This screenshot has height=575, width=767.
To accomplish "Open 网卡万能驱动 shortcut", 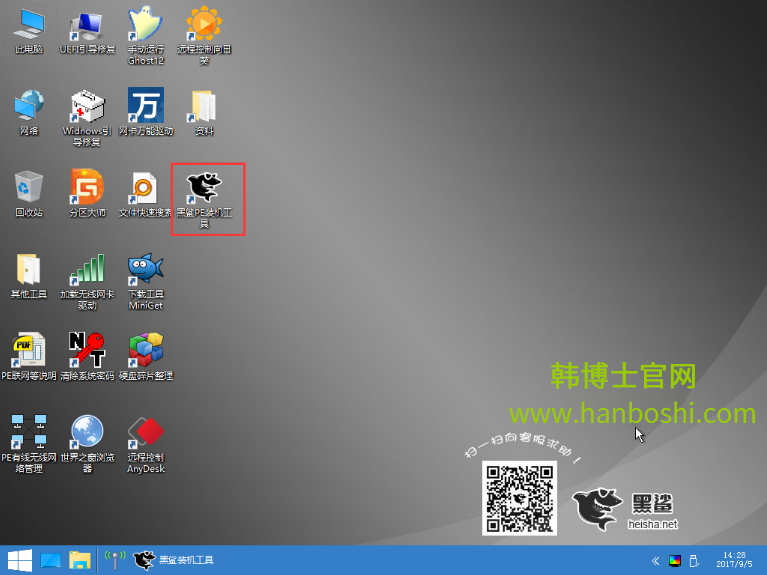I will [x=145, y=106].
